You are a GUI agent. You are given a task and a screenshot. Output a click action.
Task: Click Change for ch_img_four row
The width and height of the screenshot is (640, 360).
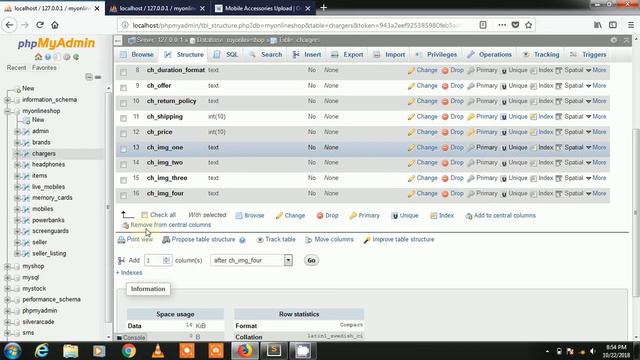pyautogui.click(x=422, y=193)
